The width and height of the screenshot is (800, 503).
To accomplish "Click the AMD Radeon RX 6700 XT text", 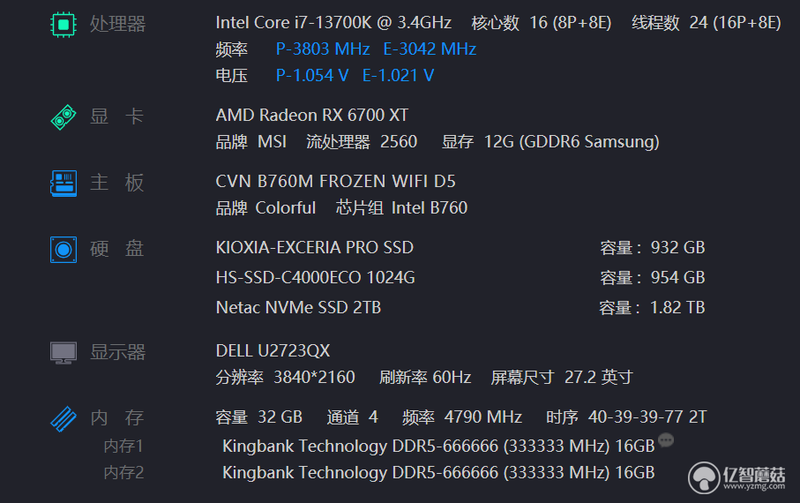I will pyautogui.click(x=312, y=115).
